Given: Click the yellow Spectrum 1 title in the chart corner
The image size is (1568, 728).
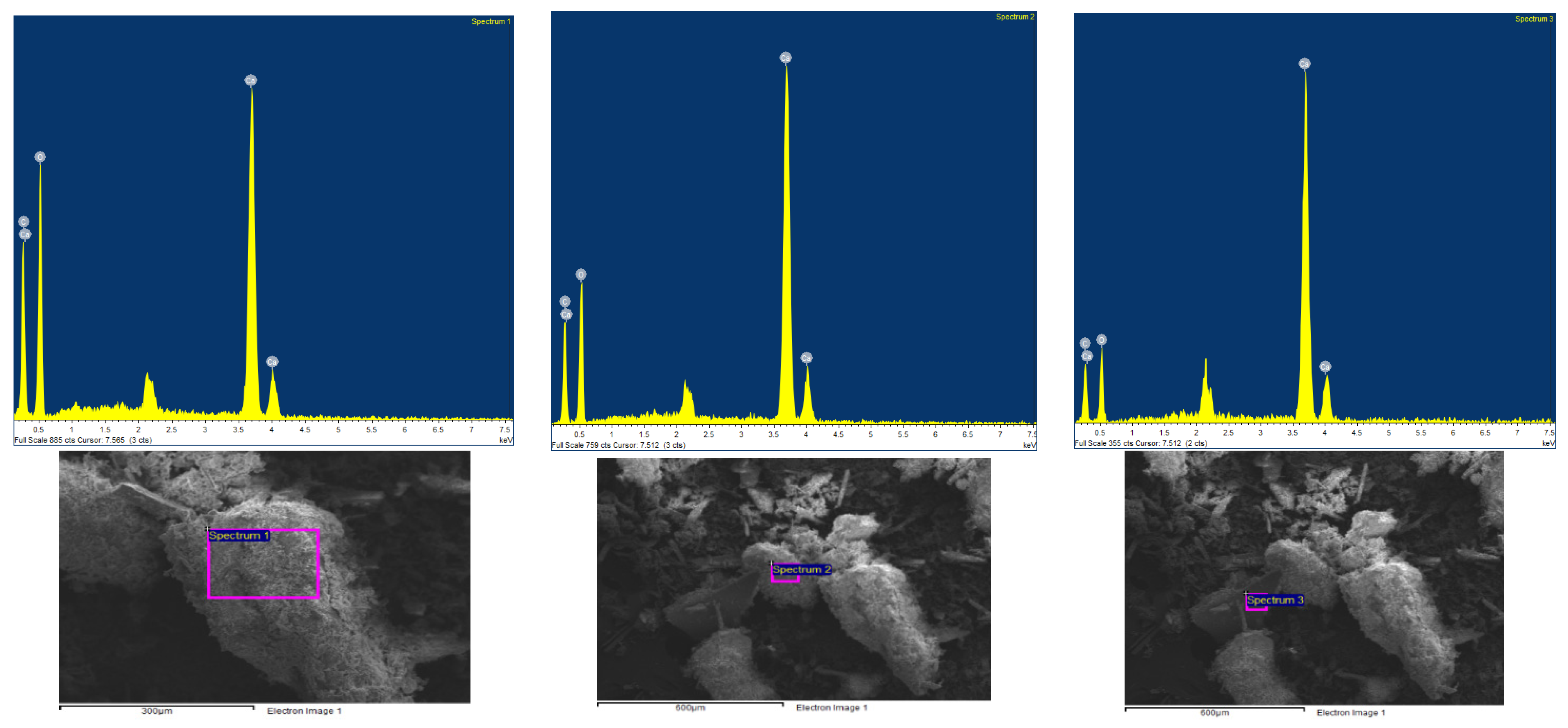Looking at the screenshot, I should click(491, 21).
